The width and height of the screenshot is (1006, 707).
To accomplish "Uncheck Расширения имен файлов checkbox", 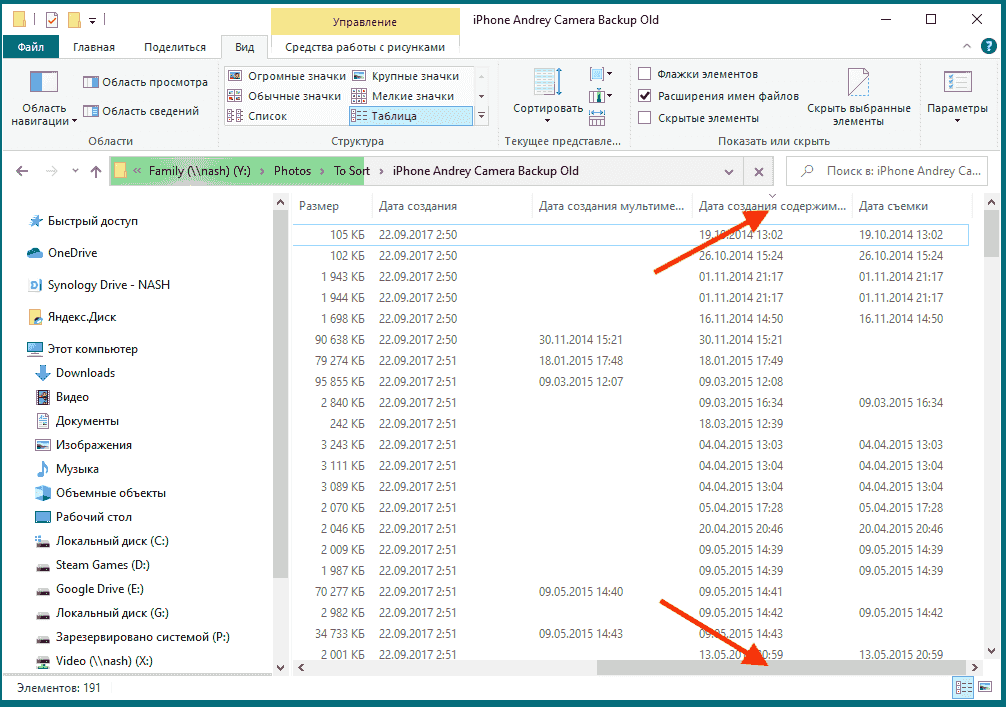I will [645, 96].
